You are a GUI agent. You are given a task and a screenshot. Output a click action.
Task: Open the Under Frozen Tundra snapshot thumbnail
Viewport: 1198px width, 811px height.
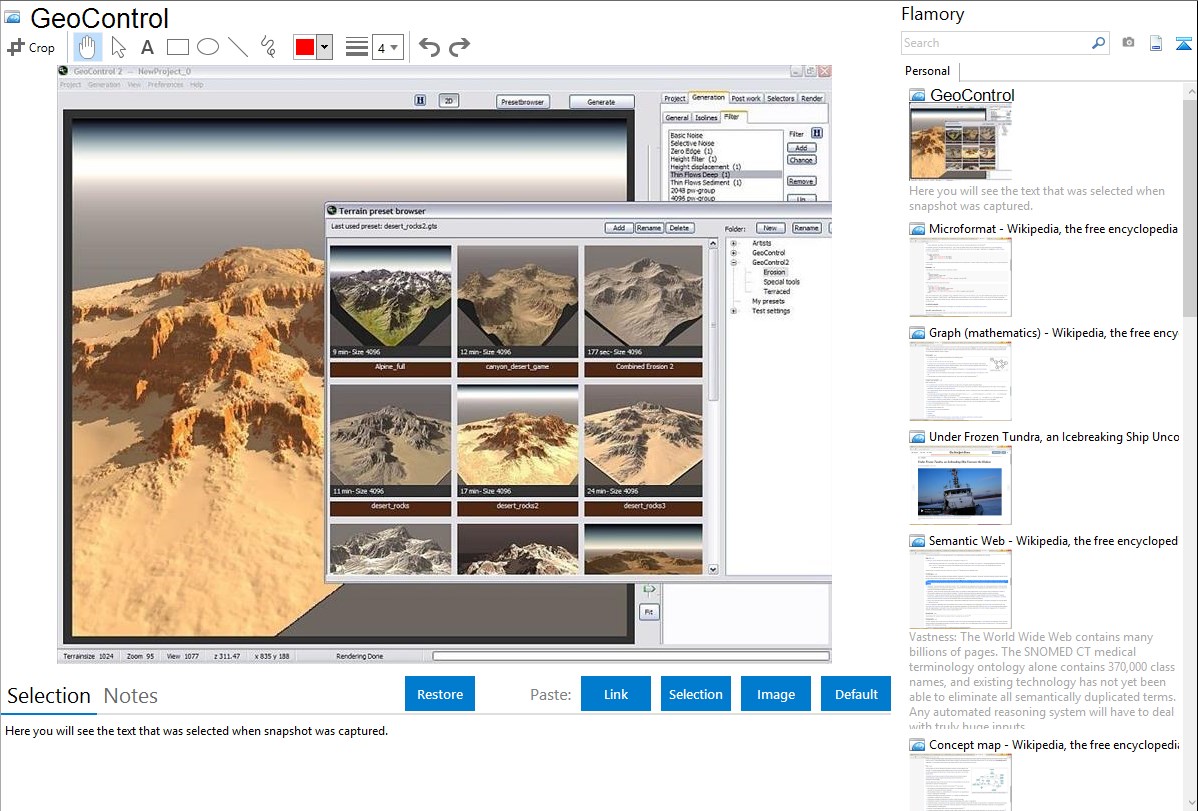tap(960, 485)
